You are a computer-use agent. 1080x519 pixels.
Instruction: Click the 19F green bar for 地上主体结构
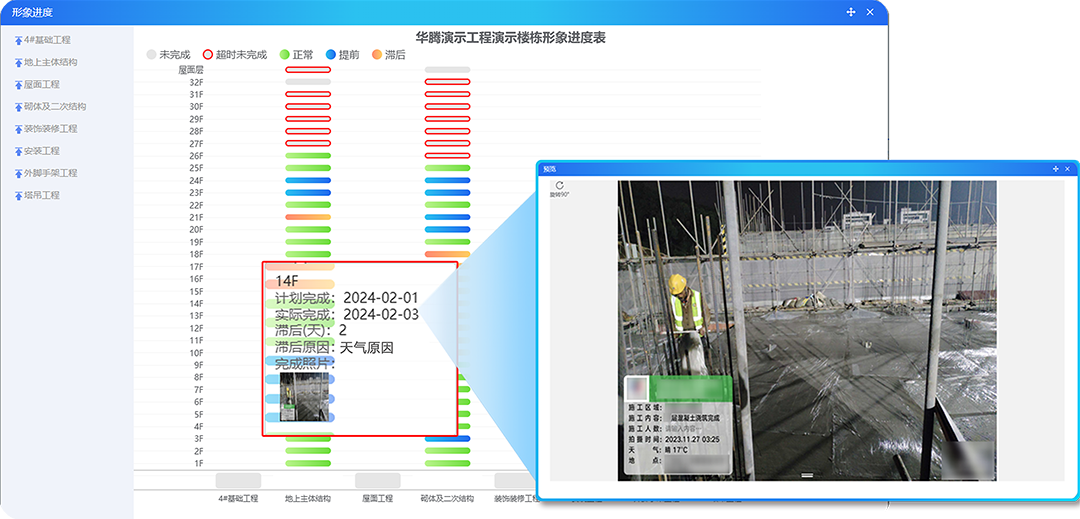[x=308, y=242]
